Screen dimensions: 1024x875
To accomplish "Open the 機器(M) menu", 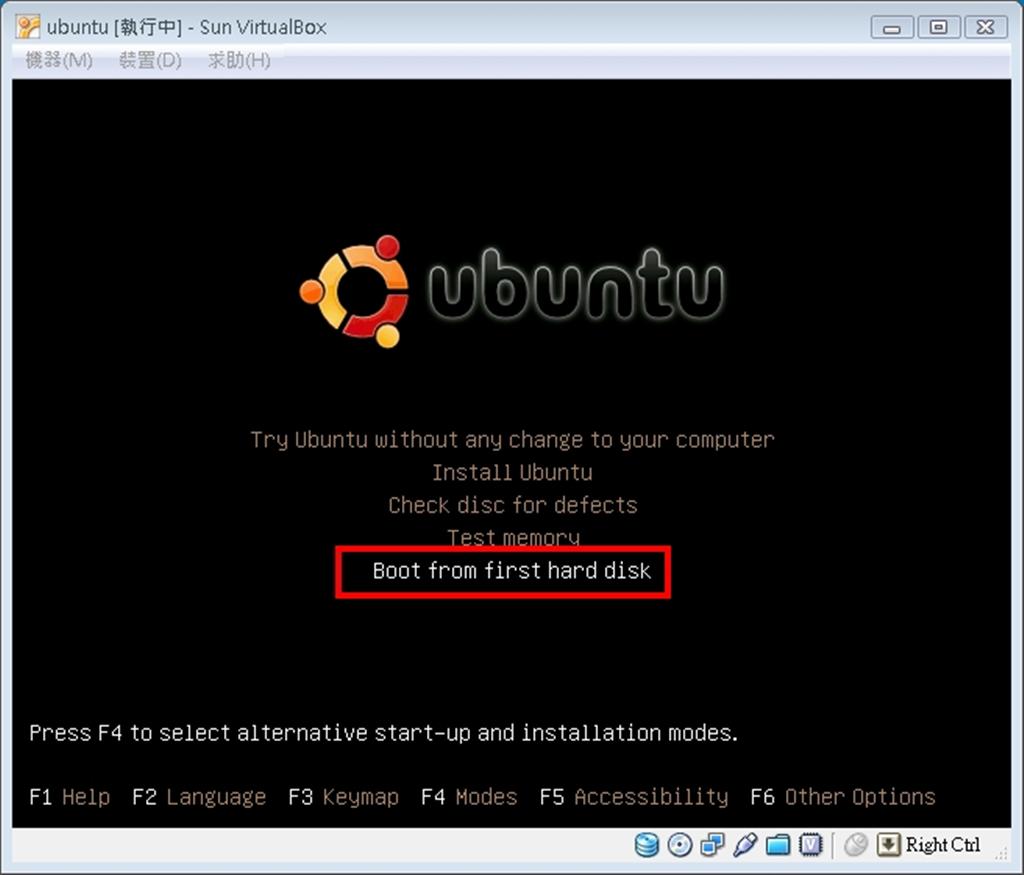I will 59,60.
